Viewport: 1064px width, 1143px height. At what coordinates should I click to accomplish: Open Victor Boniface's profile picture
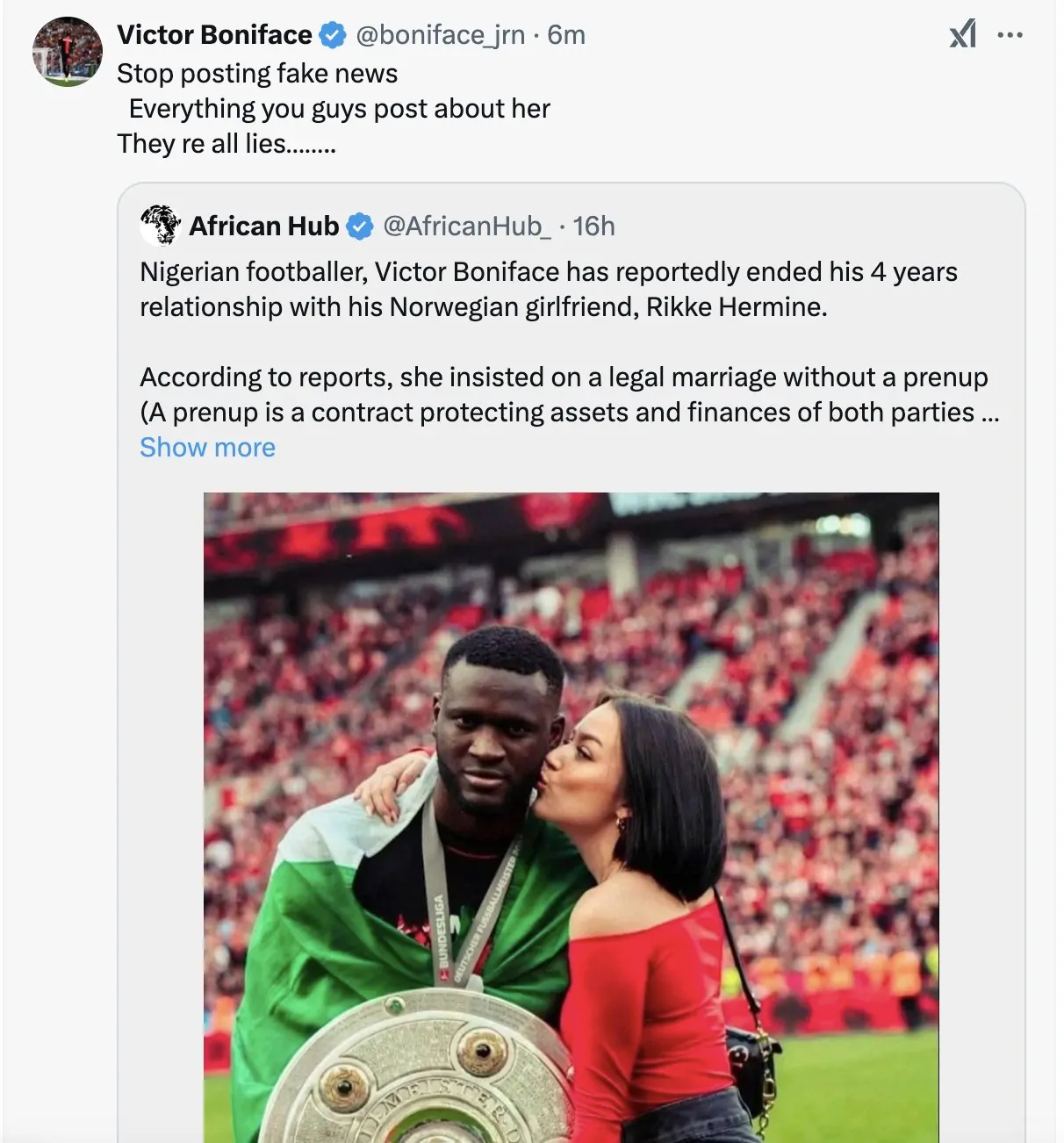click(x=68, y=51)
